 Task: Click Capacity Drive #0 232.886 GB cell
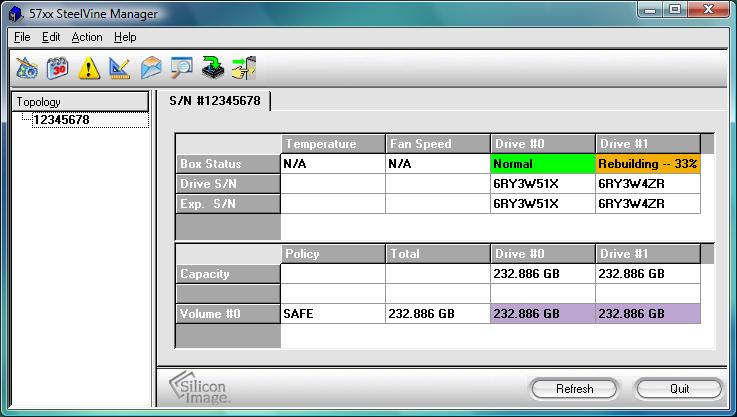pos(543,274)
